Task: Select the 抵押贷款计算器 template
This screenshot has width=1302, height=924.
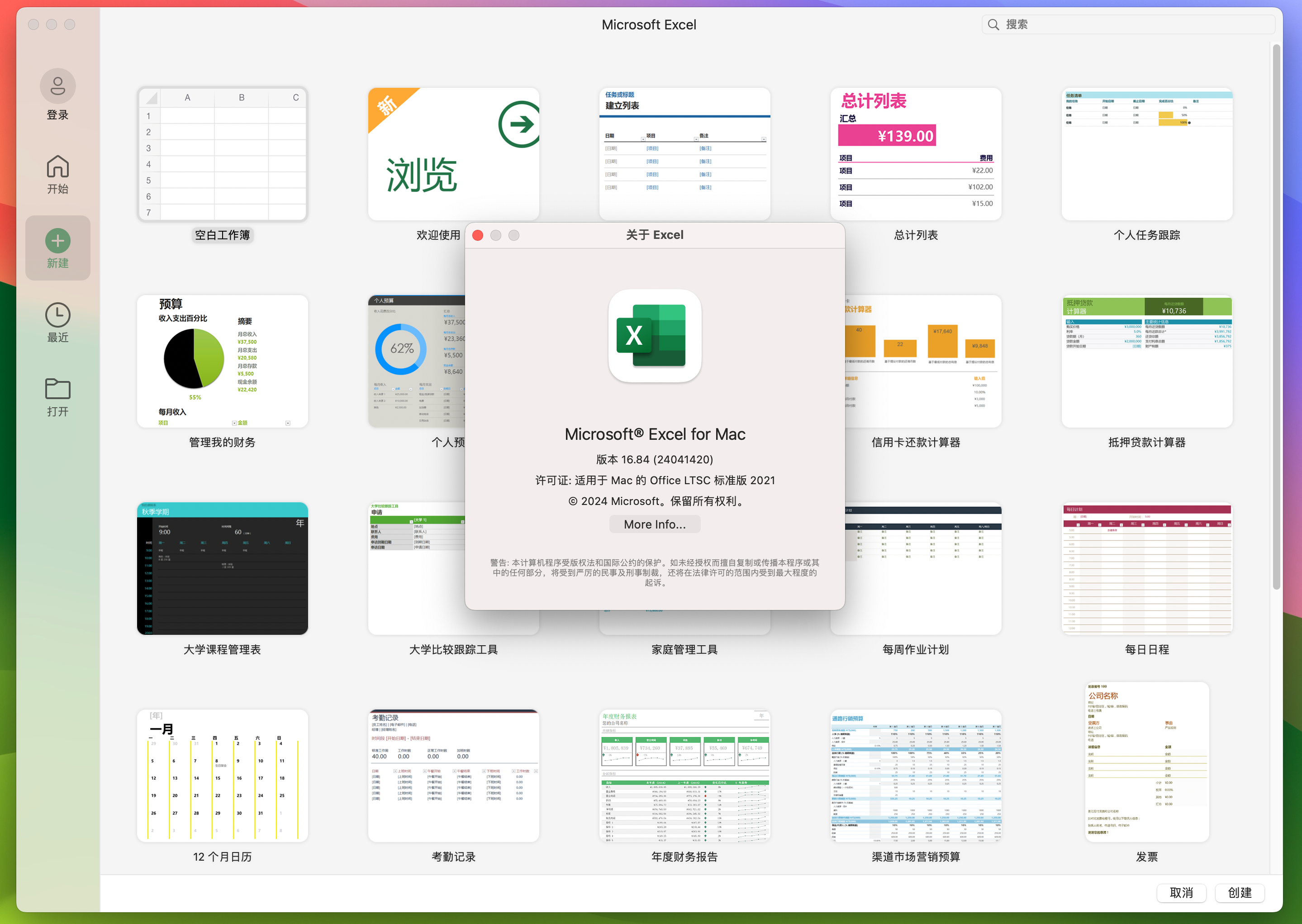Action: tap(1147, 361)
